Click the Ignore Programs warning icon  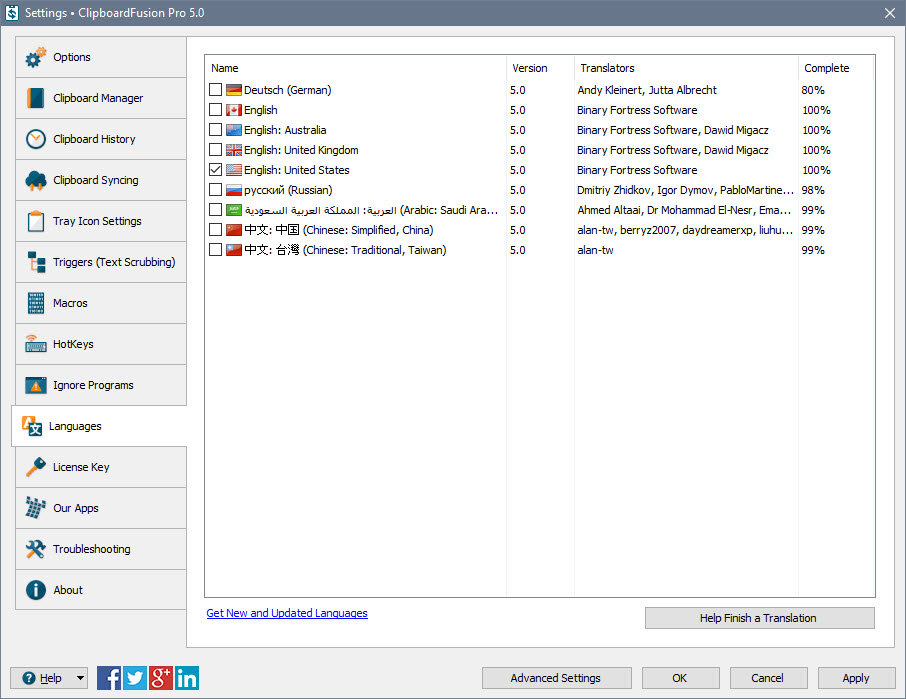36,385
